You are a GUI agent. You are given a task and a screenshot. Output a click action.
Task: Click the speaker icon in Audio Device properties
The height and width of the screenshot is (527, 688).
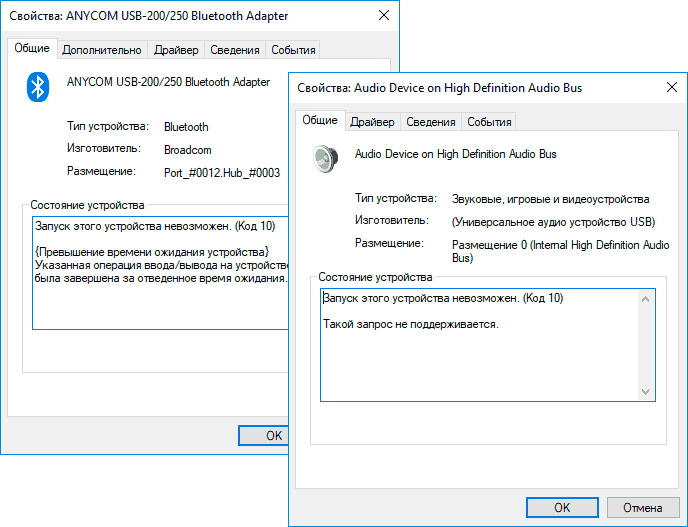tap(326, 158)
